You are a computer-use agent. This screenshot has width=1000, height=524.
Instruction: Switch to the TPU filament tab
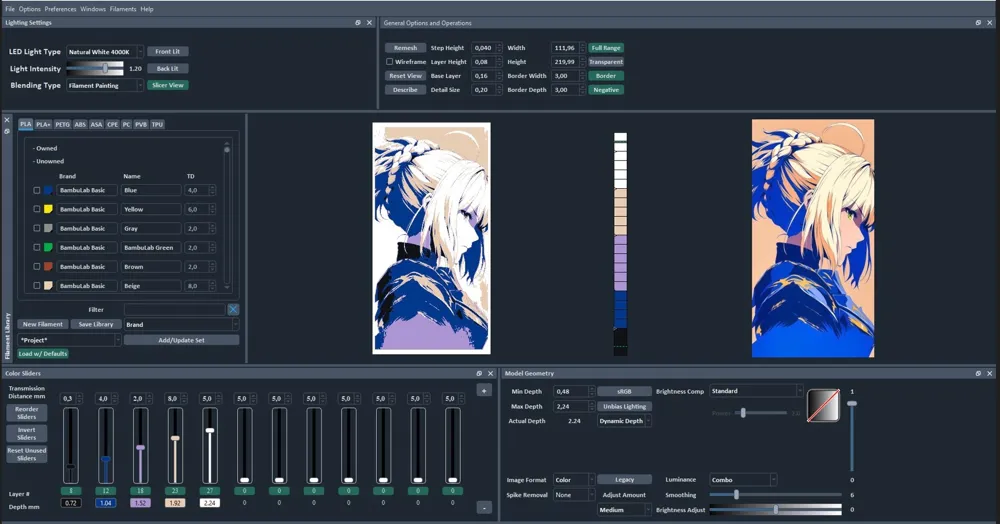(157, 124)
